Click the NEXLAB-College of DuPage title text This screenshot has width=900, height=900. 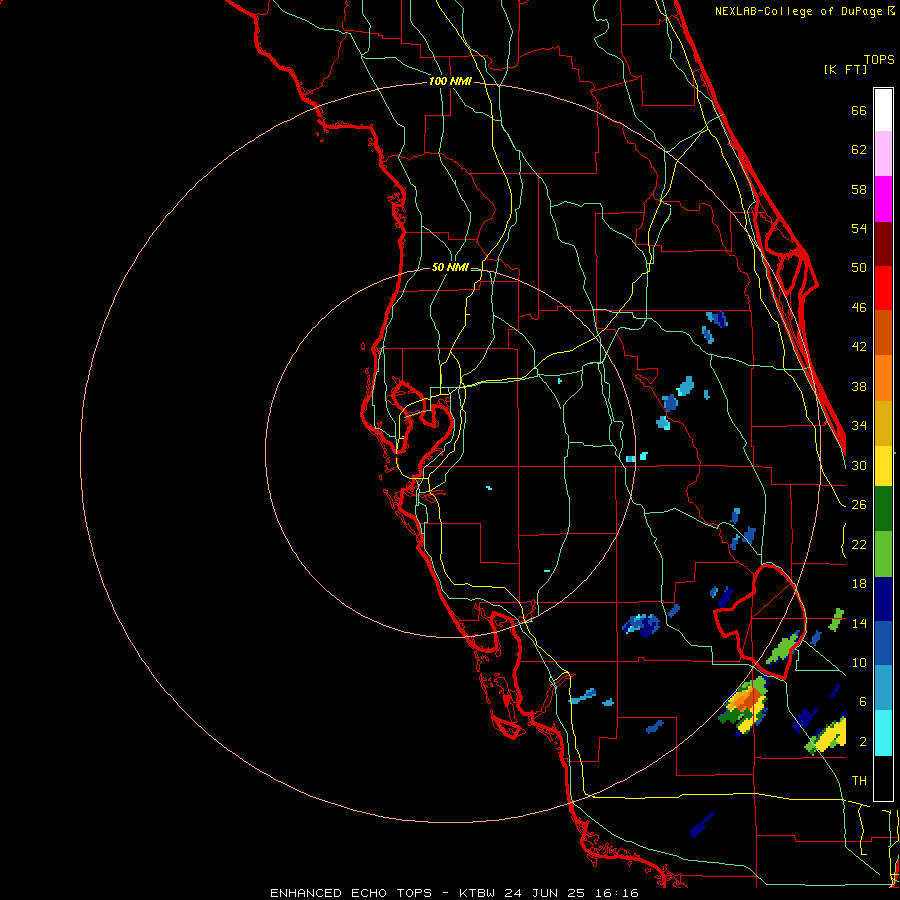click(799, 11)
